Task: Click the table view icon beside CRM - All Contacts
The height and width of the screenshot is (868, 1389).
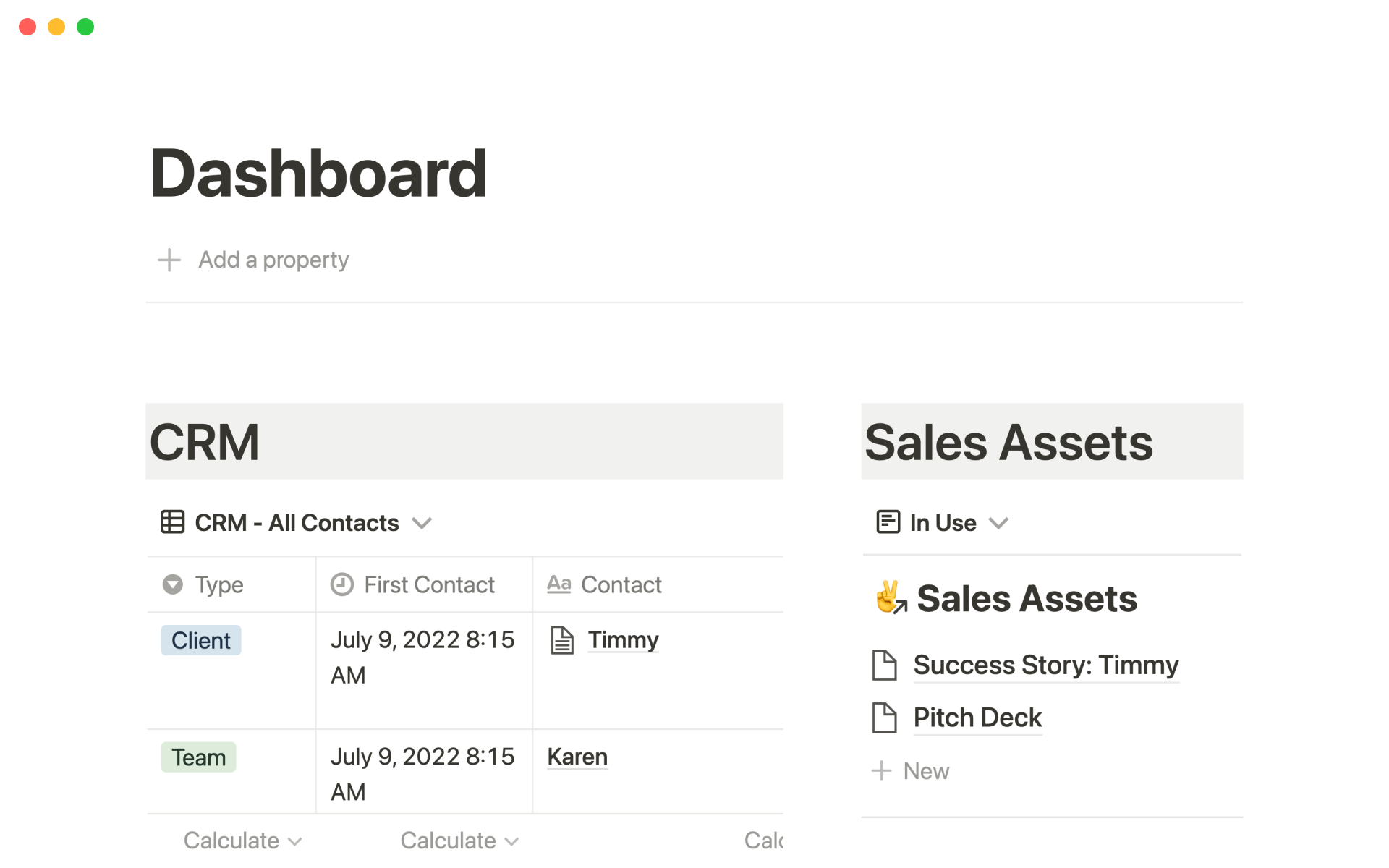Action: 172,522
